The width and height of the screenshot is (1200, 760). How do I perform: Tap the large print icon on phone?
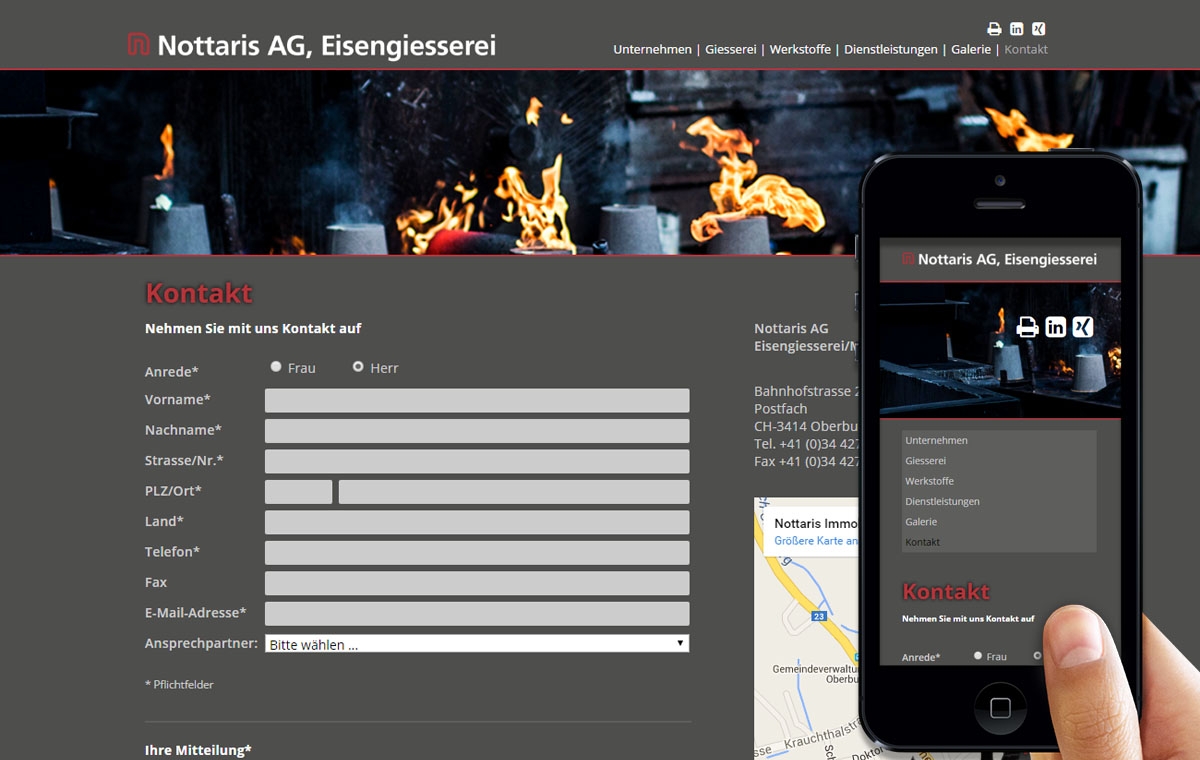1027,327
